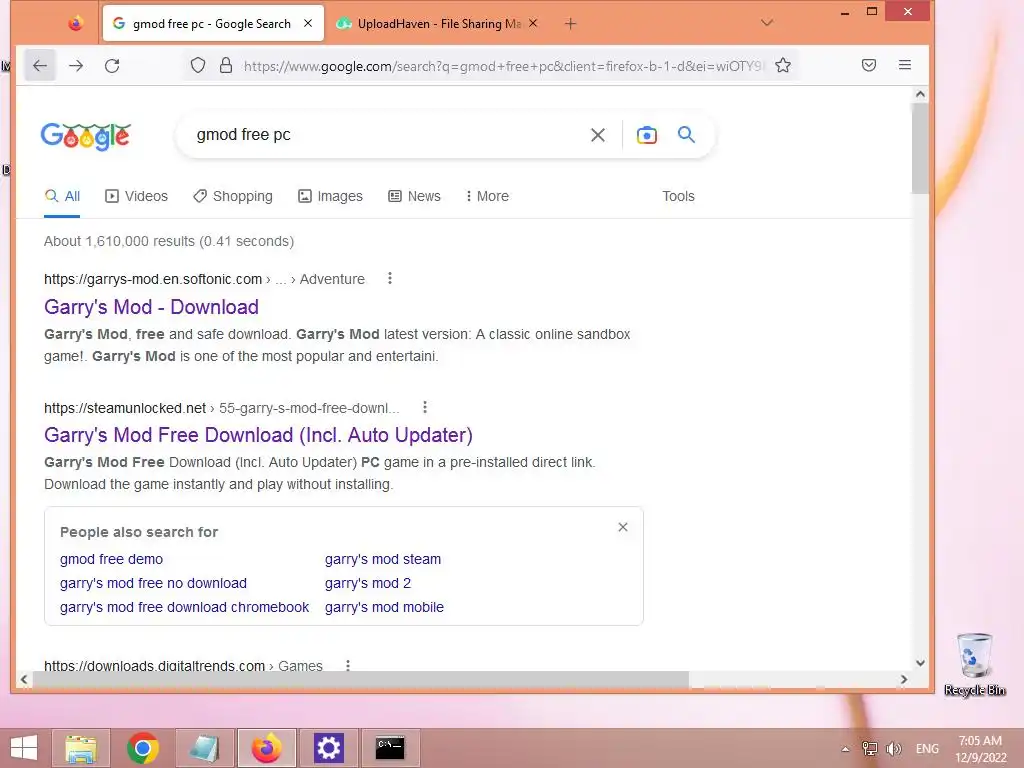Open Garry's Mod Free Download (Incl. Auto Updater)
Screen dimensions: 1024x768
click(259, 435)
